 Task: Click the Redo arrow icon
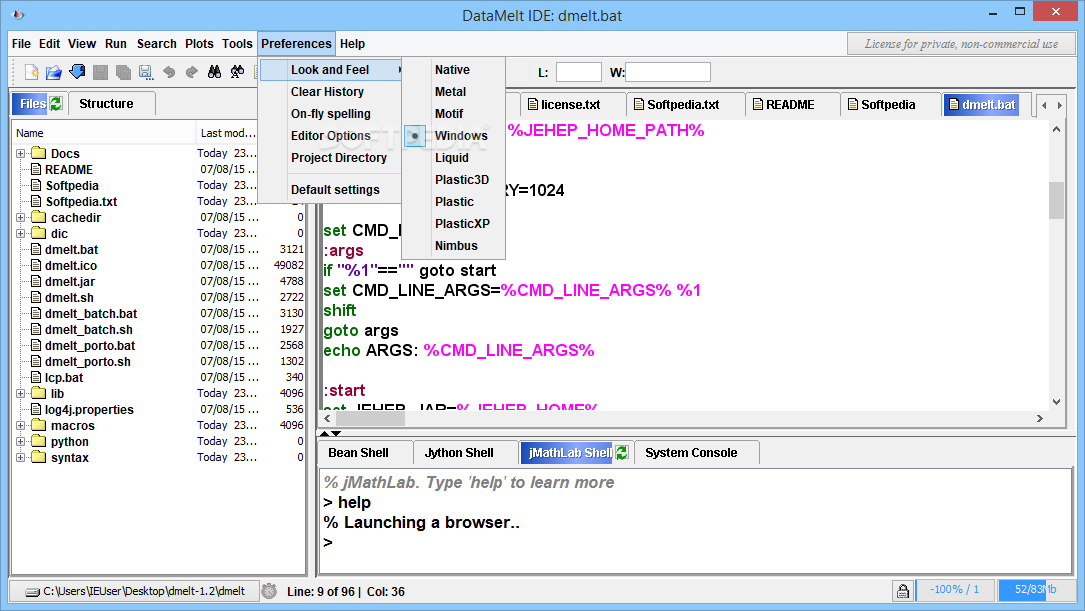pos(192,72)
